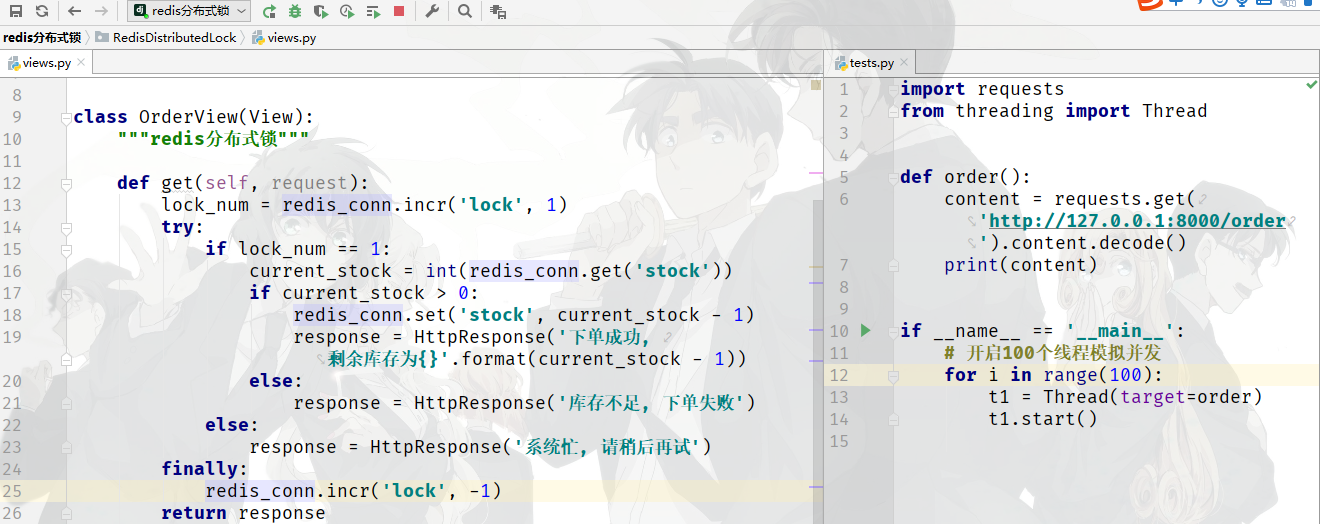Click 'redis_conn.incr('lock', -1)' on line 25
The width and height of the screenshot is (1320, 524).
tap(353, 491)
